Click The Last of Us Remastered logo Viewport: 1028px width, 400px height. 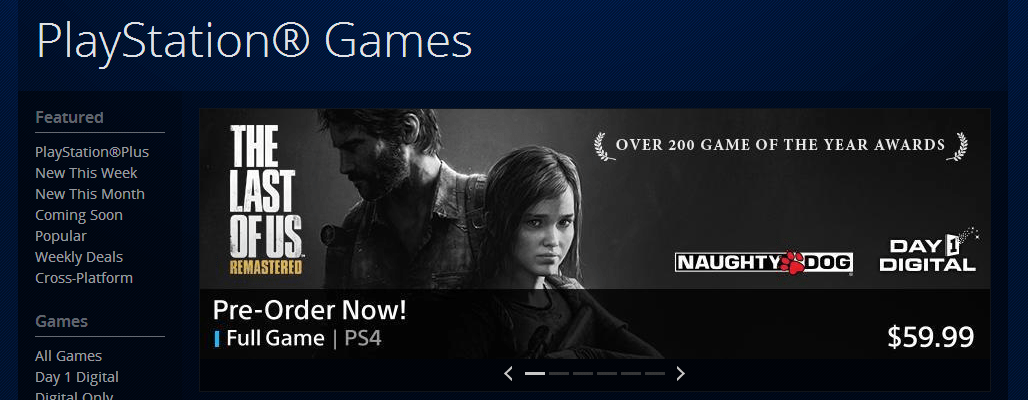click(266, 200)
